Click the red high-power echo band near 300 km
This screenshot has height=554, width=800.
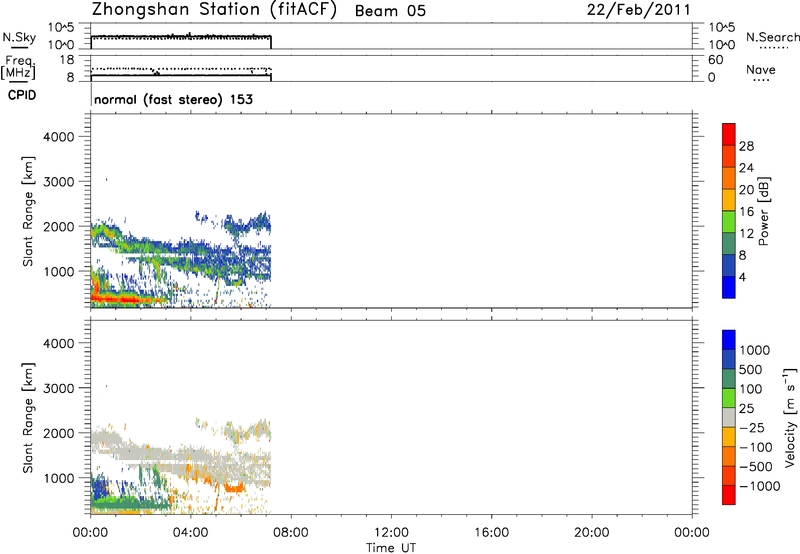tap(120, 298)
